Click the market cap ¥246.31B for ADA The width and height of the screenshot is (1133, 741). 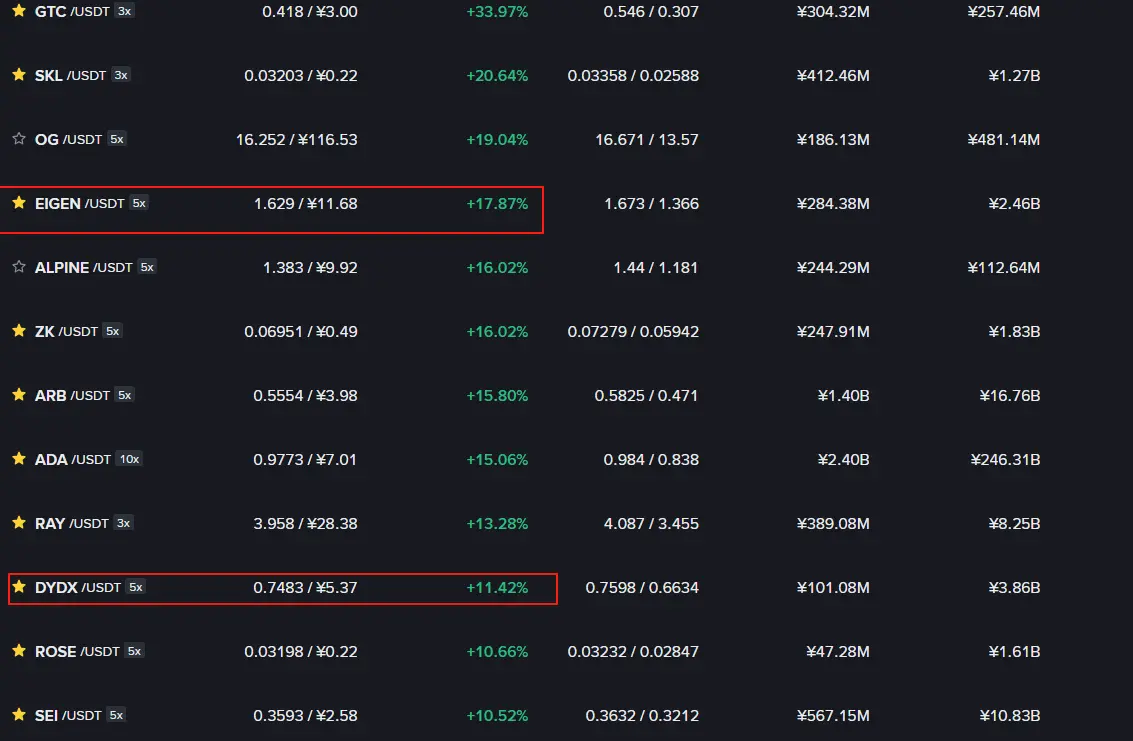[1005, 460]
